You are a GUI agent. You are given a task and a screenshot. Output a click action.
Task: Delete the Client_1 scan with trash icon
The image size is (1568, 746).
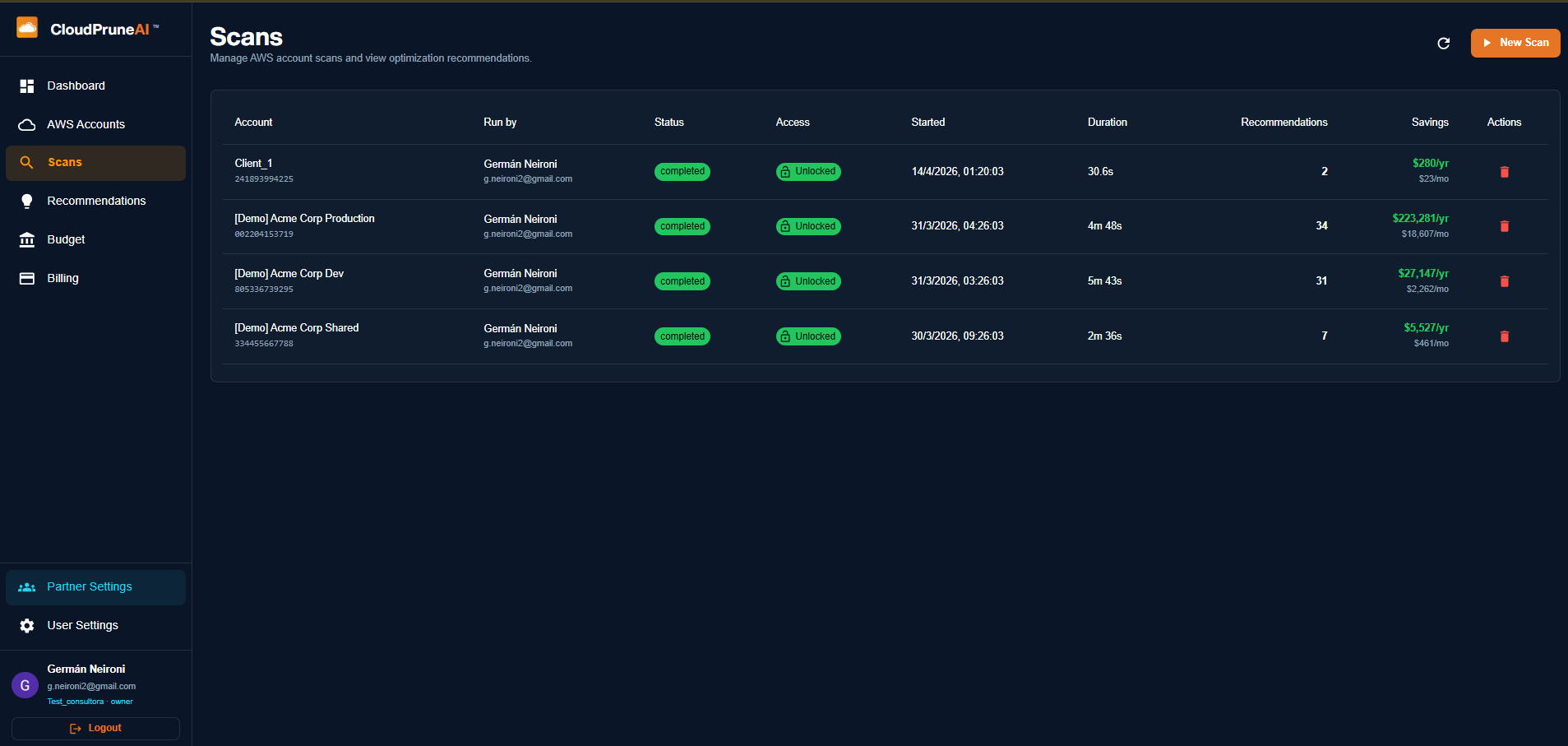tap(1504, 172)
